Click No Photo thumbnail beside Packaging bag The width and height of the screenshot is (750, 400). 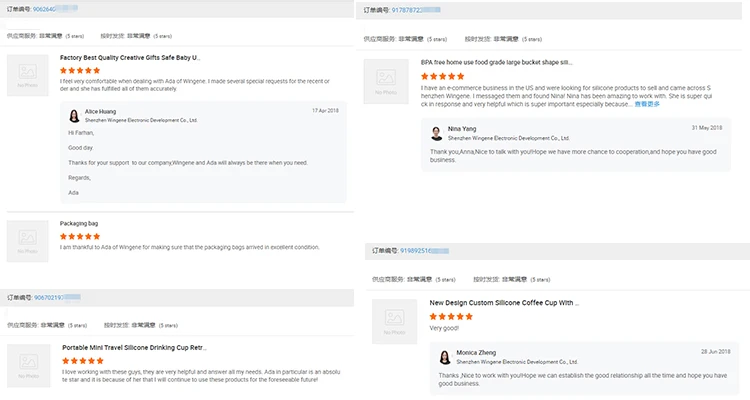pyautogui.click(x=27, y=241)
